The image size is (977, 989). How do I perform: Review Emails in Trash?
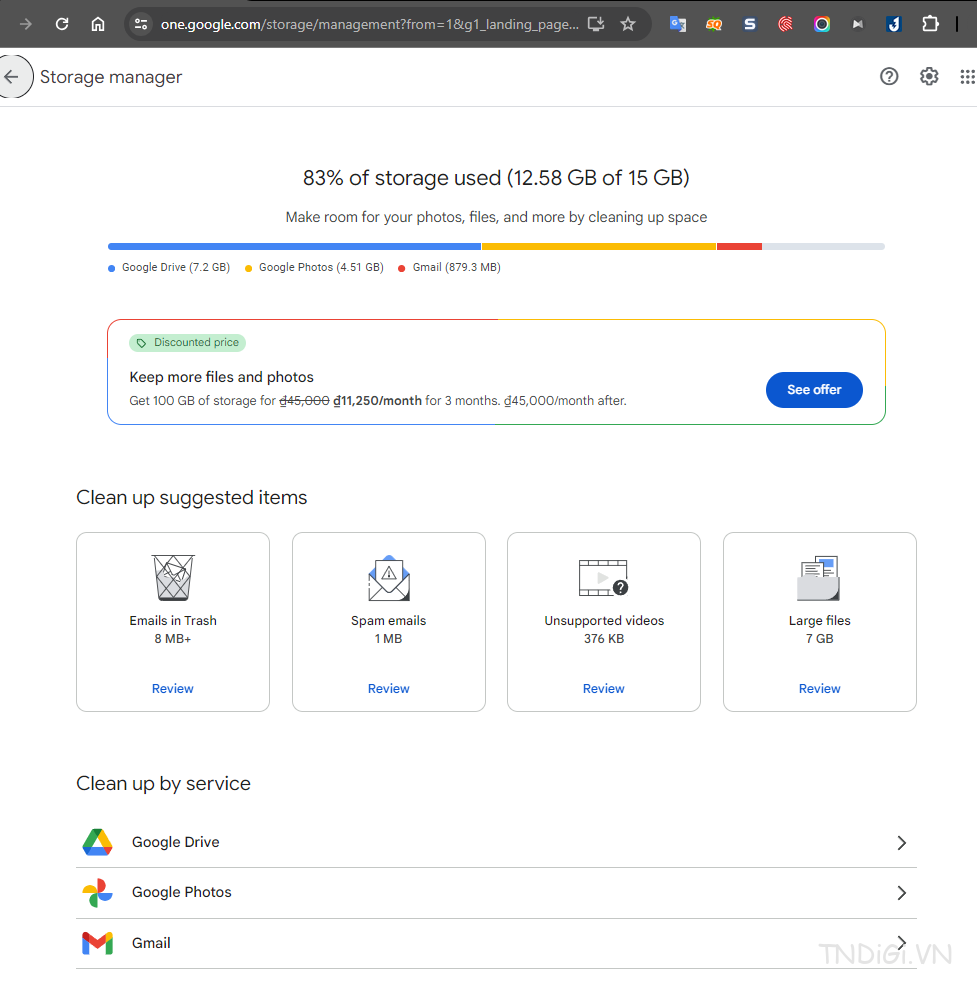click(173, 689)
